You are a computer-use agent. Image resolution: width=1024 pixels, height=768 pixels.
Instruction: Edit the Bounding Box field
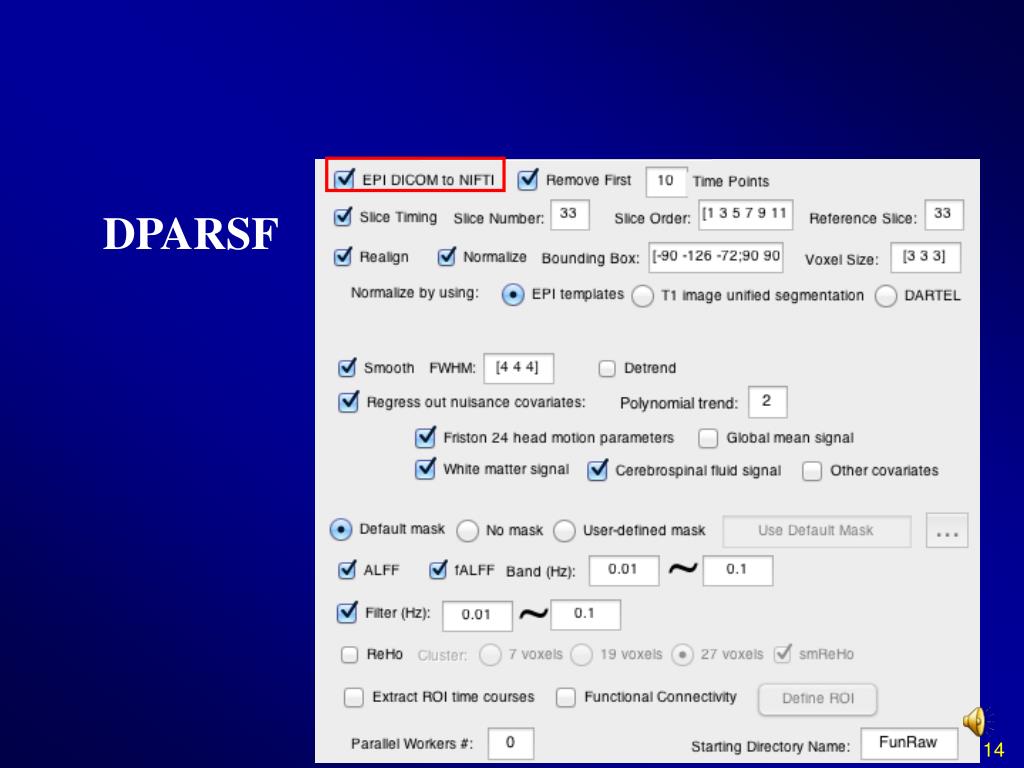716,257
